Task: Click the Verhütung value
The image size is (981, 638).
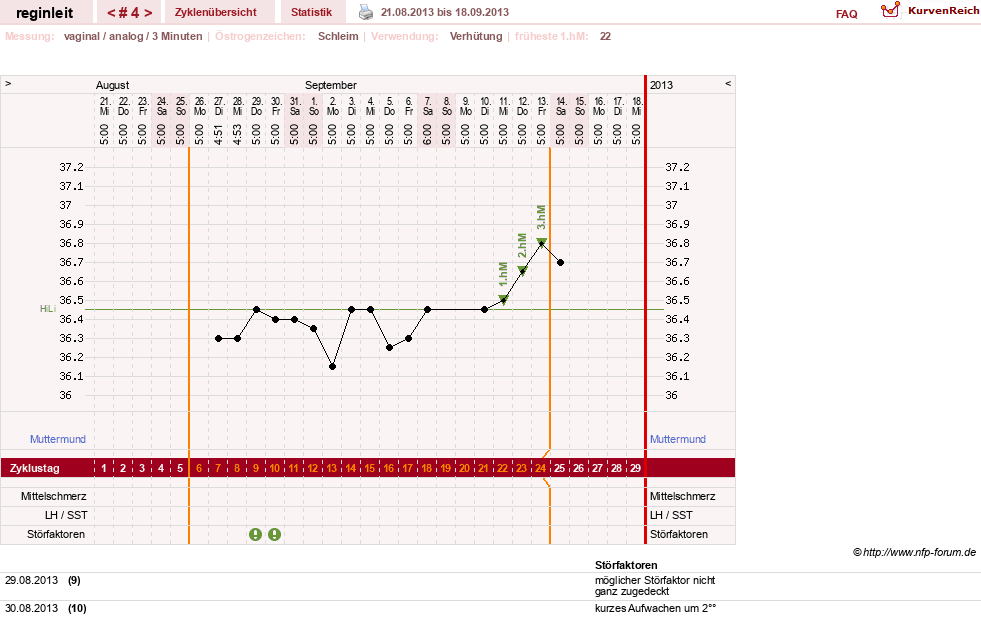Action: pyautogui.click(x=476, y=36)
